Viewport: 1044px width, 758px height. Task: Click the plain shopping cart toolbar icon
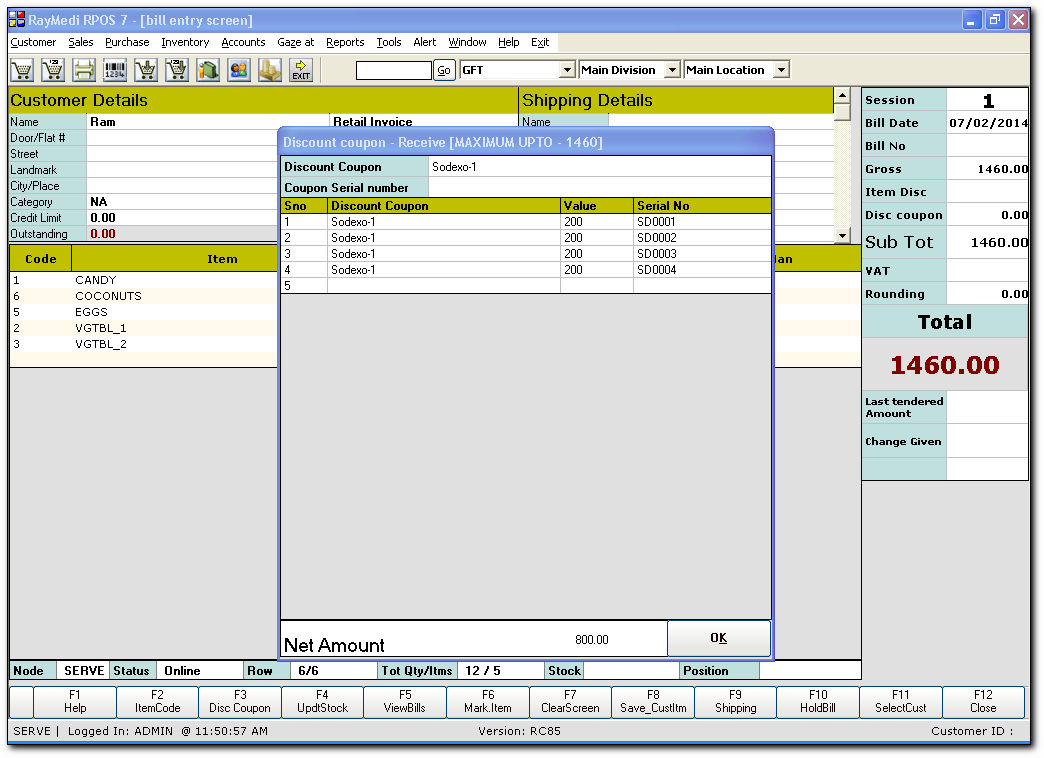tap(22, 70)
